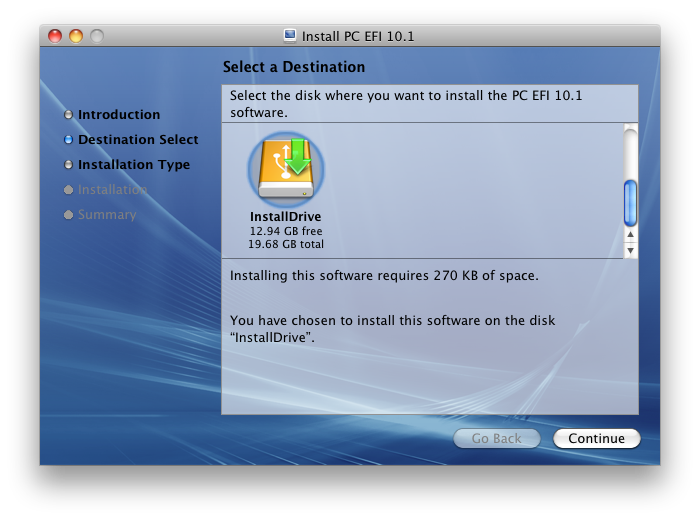Open the Introduction step label
Image resolution: width=700 pixels, height=520 pixels.
pyautogui.click(x=119, y=115)
